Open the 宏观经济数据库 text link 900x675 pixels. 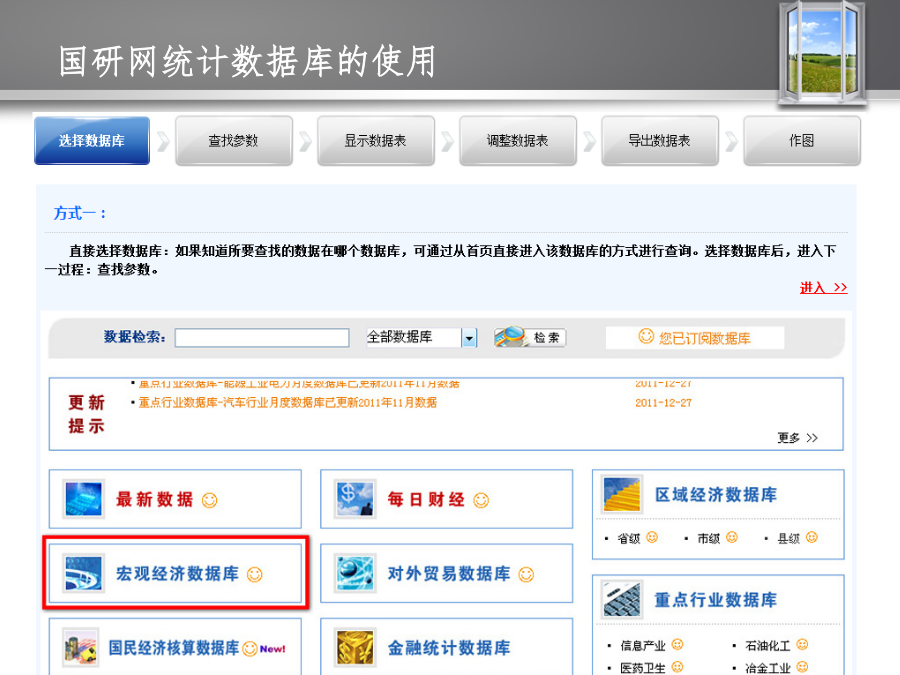point(177,573)
